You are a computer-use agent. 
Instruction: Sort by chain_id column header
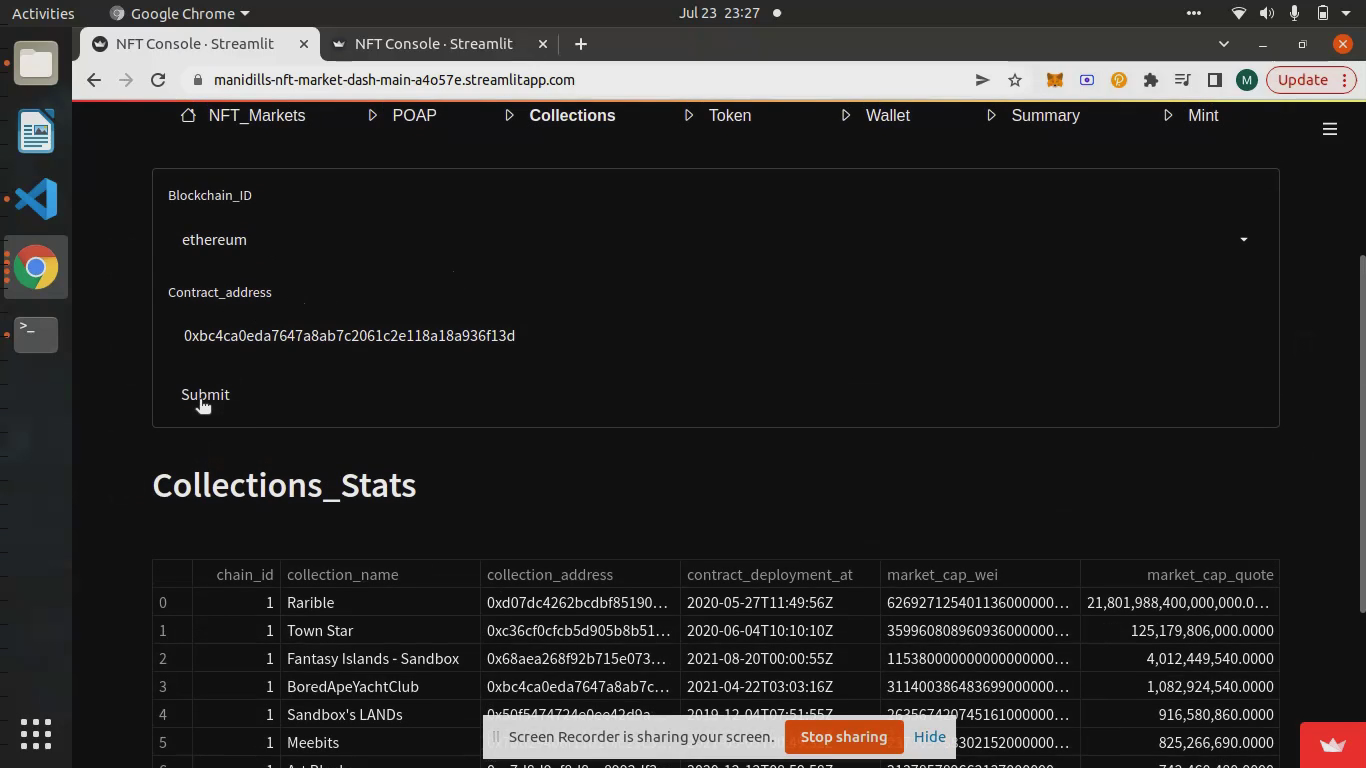[x=237, y=575]
